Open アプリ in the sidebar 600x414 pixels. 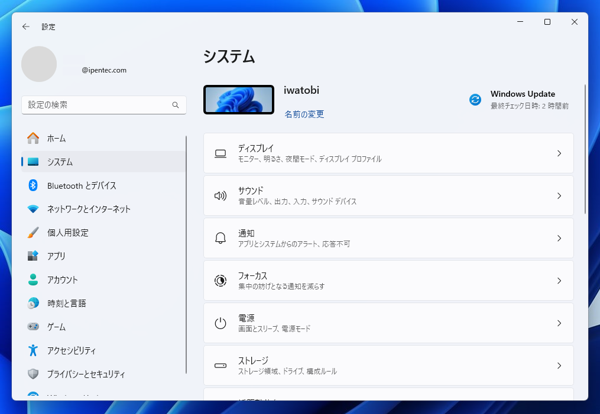[x=103, y=256]
